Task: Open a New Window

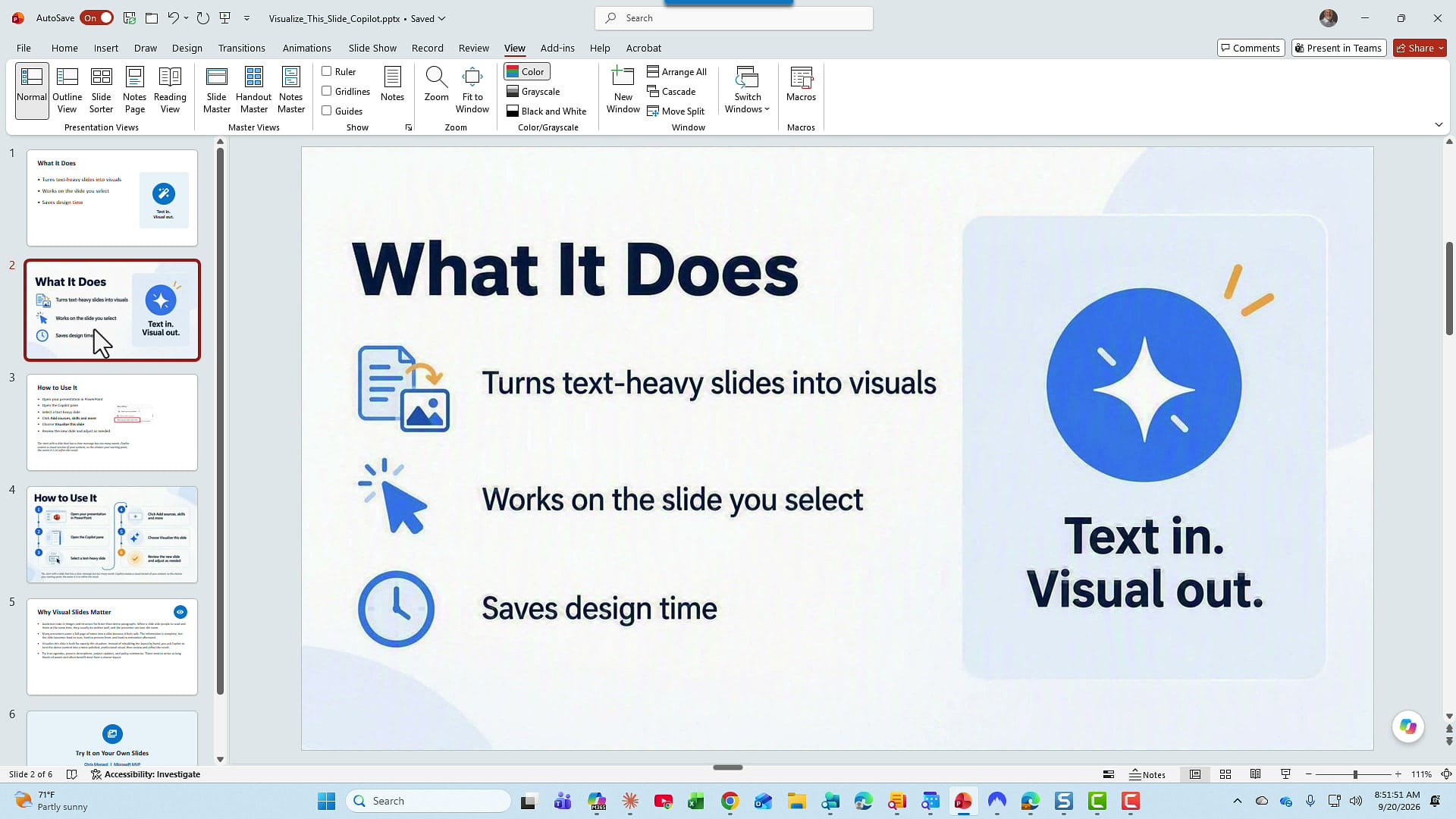Action: (x=623, y=90)
